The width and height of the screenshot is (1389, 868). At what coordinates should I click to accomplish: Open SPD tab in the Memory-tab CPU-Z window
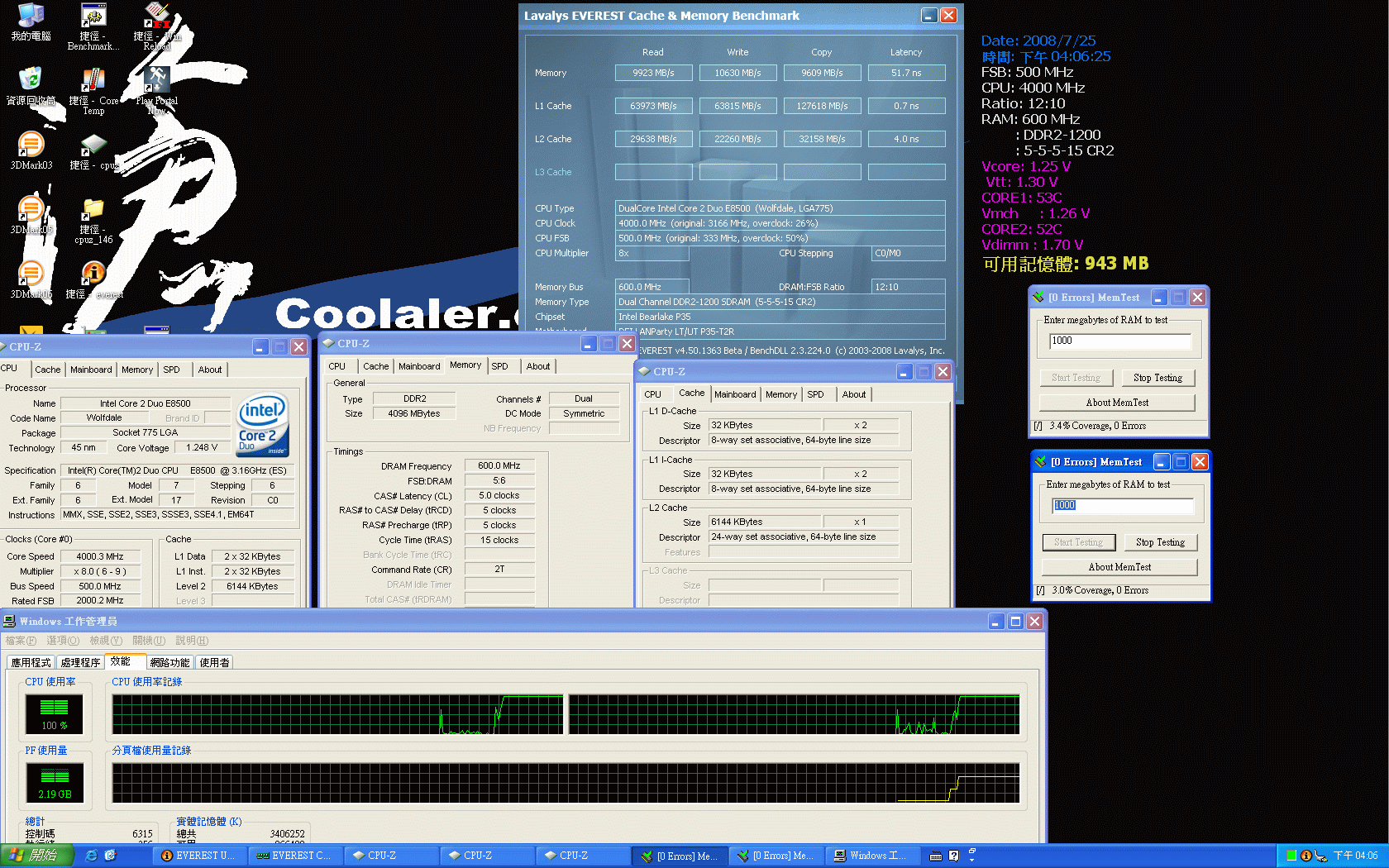pyautogui.click(x=500, y=366)
